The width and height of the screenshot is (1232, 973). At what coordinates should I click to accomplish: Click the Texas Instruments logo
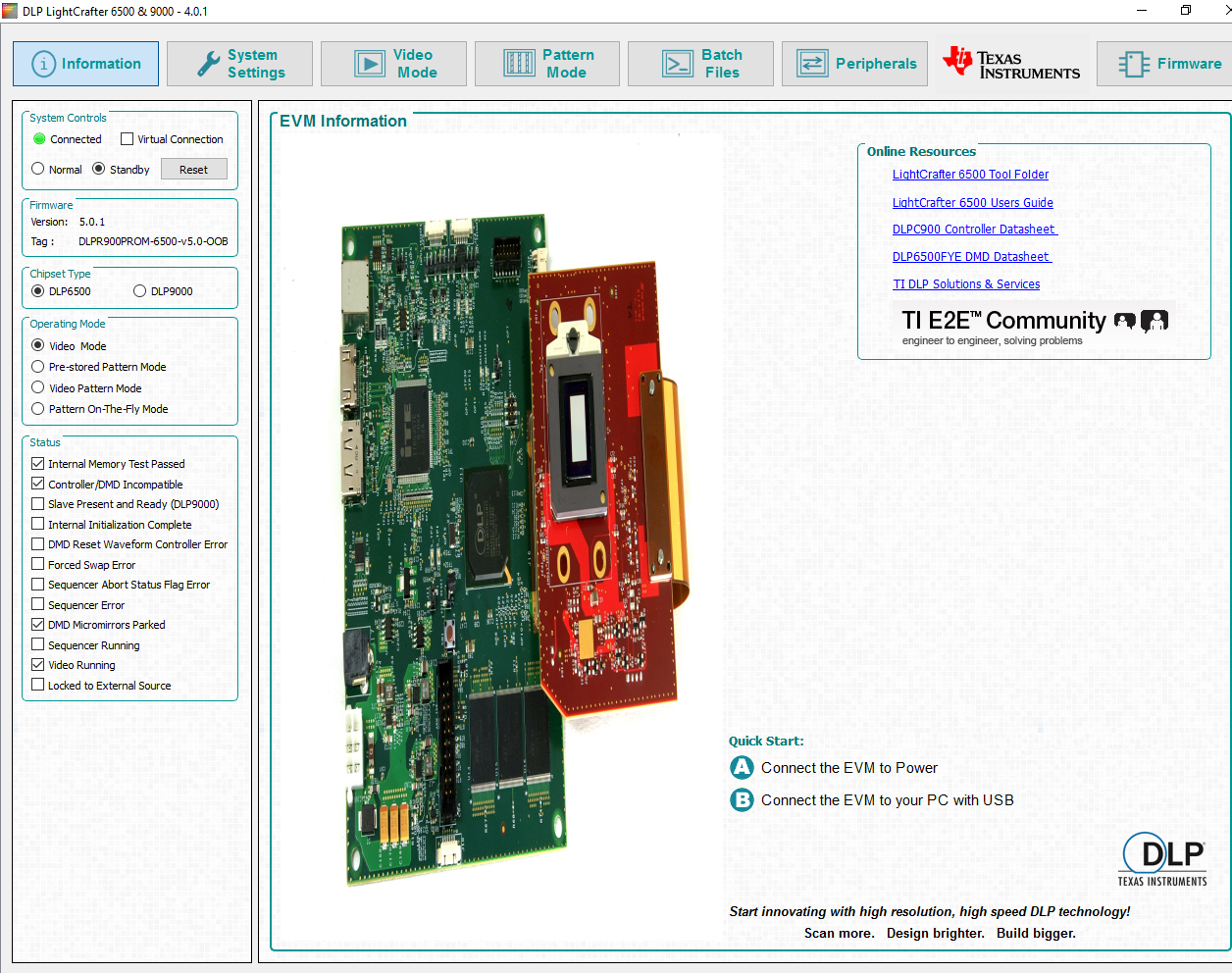click(1011, 64)
